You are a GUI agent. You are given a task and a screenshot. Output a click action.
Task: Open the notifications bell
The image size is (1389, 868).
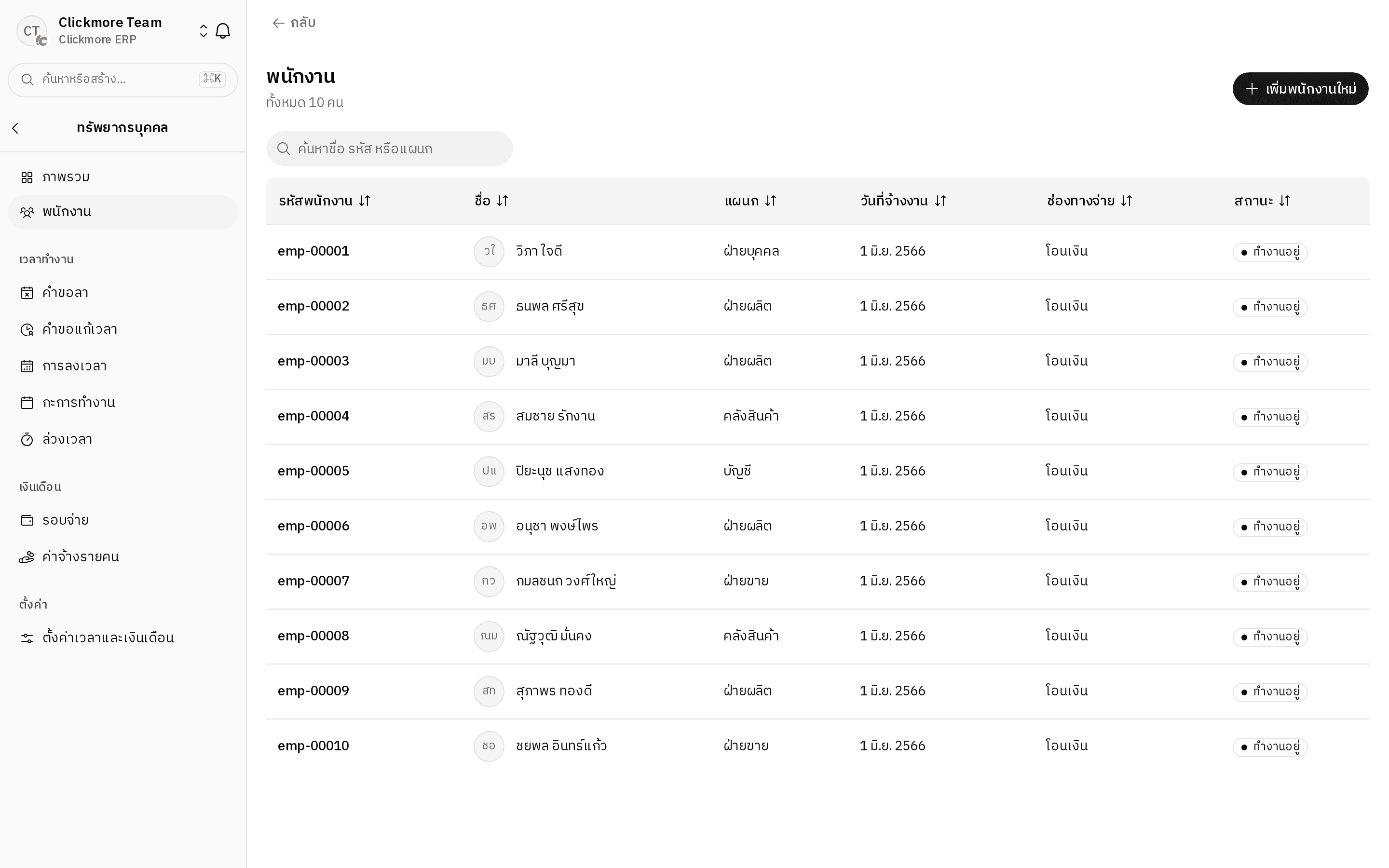[x=223, y=31]
